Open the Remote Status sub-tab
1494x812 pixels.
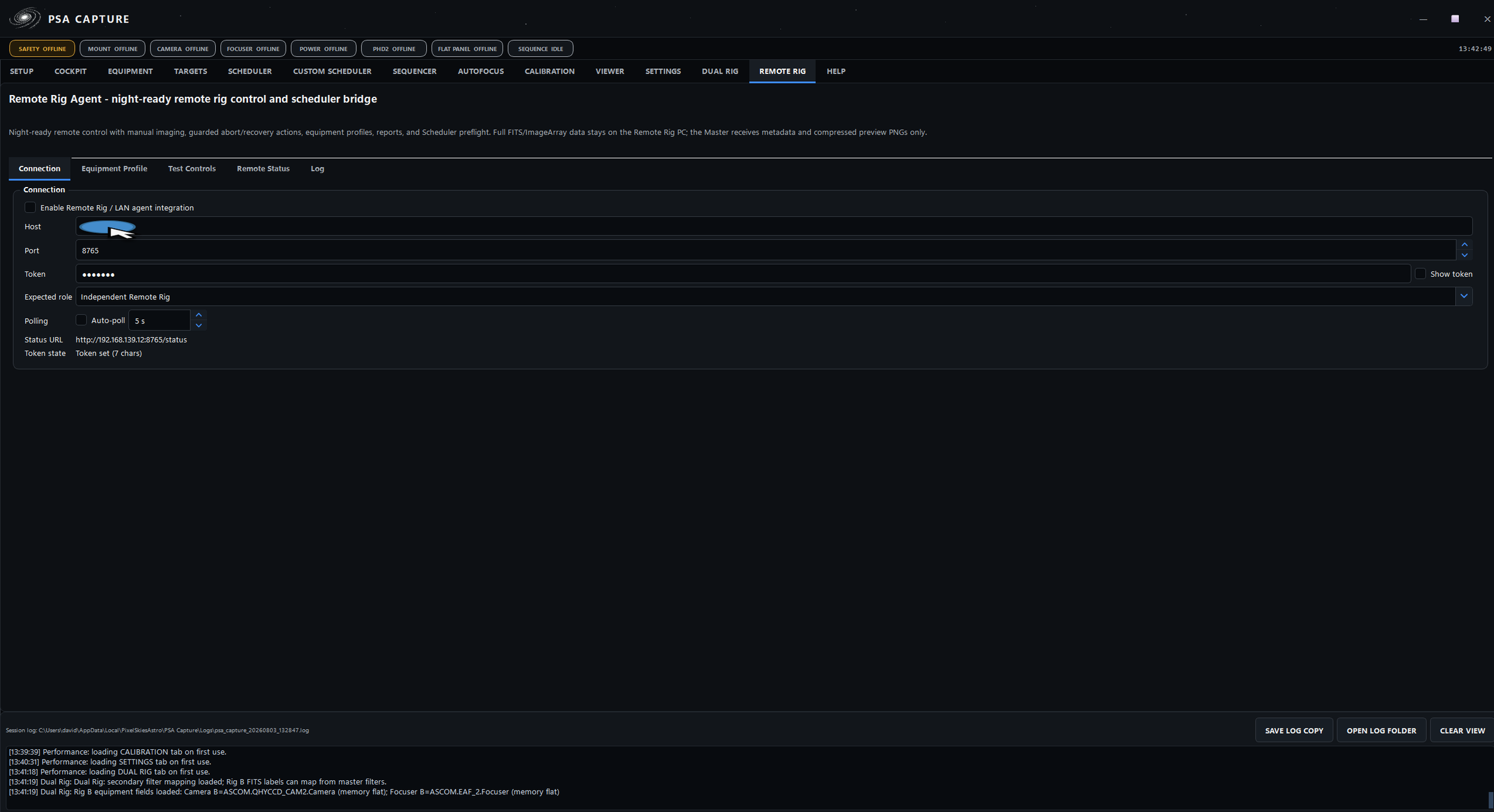coord(263,168)
